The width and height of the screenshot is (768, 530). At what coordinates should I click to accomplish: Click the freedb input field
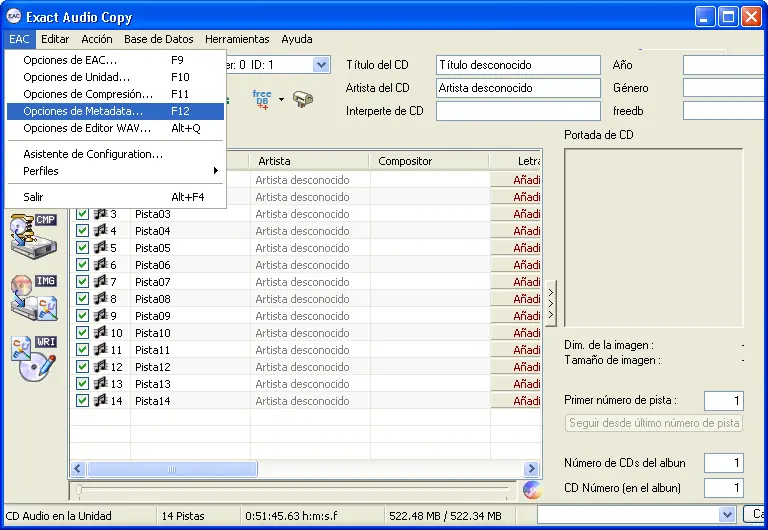[x=725, y=111]
